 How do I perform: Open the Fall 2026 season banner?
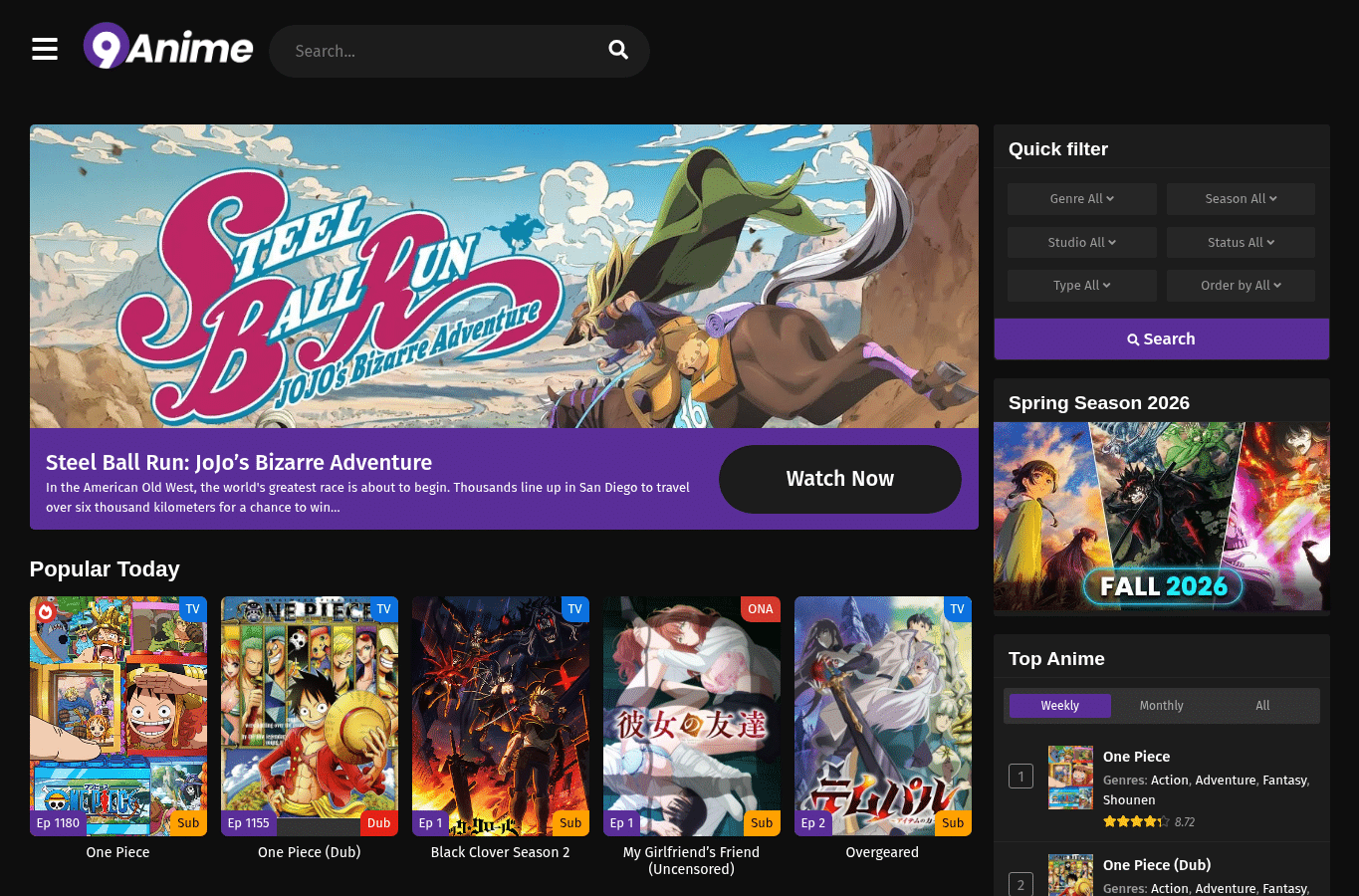(x=1162, y=517)
